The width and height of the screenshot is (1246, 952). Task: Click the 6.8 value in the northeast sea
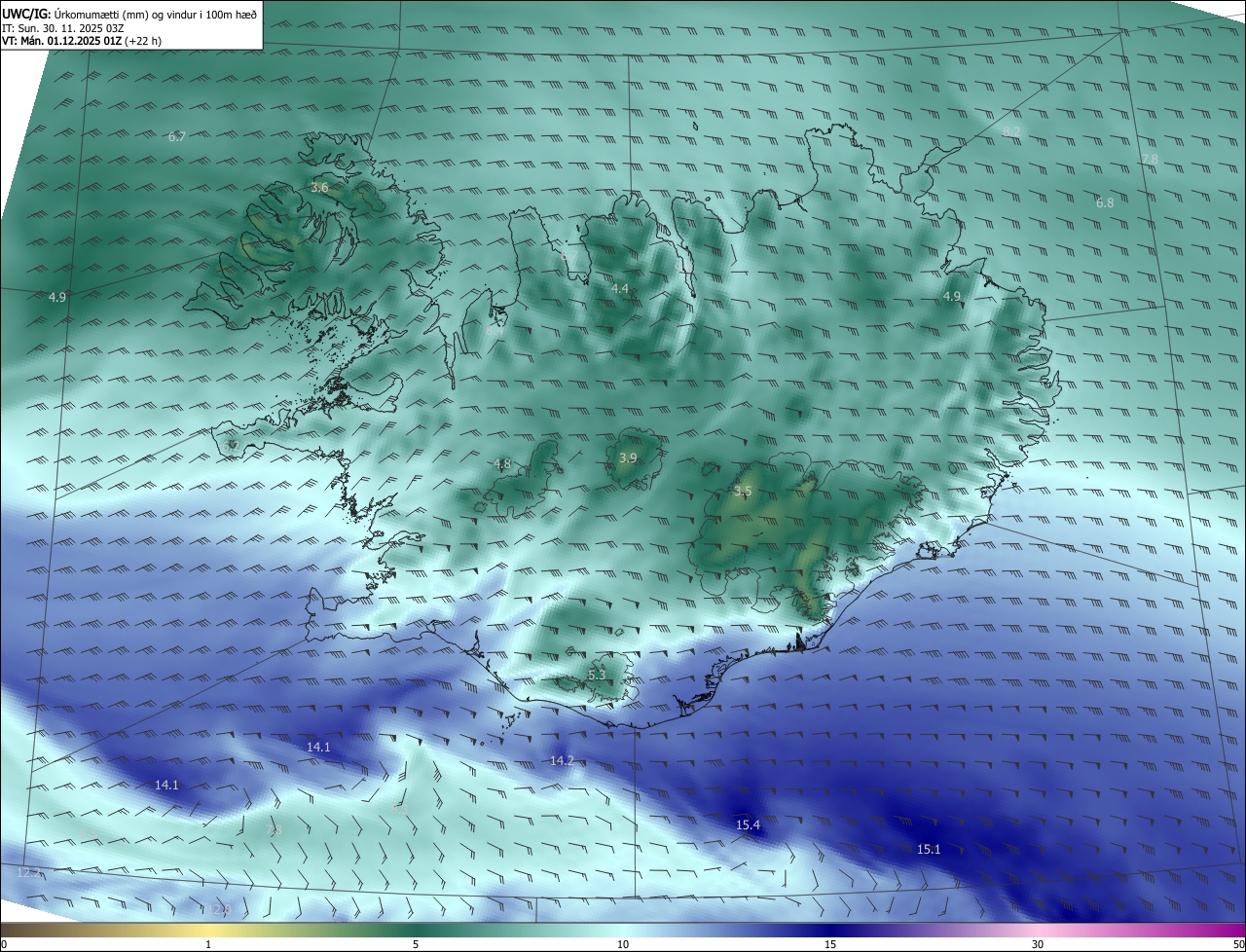coord(1105,203)
